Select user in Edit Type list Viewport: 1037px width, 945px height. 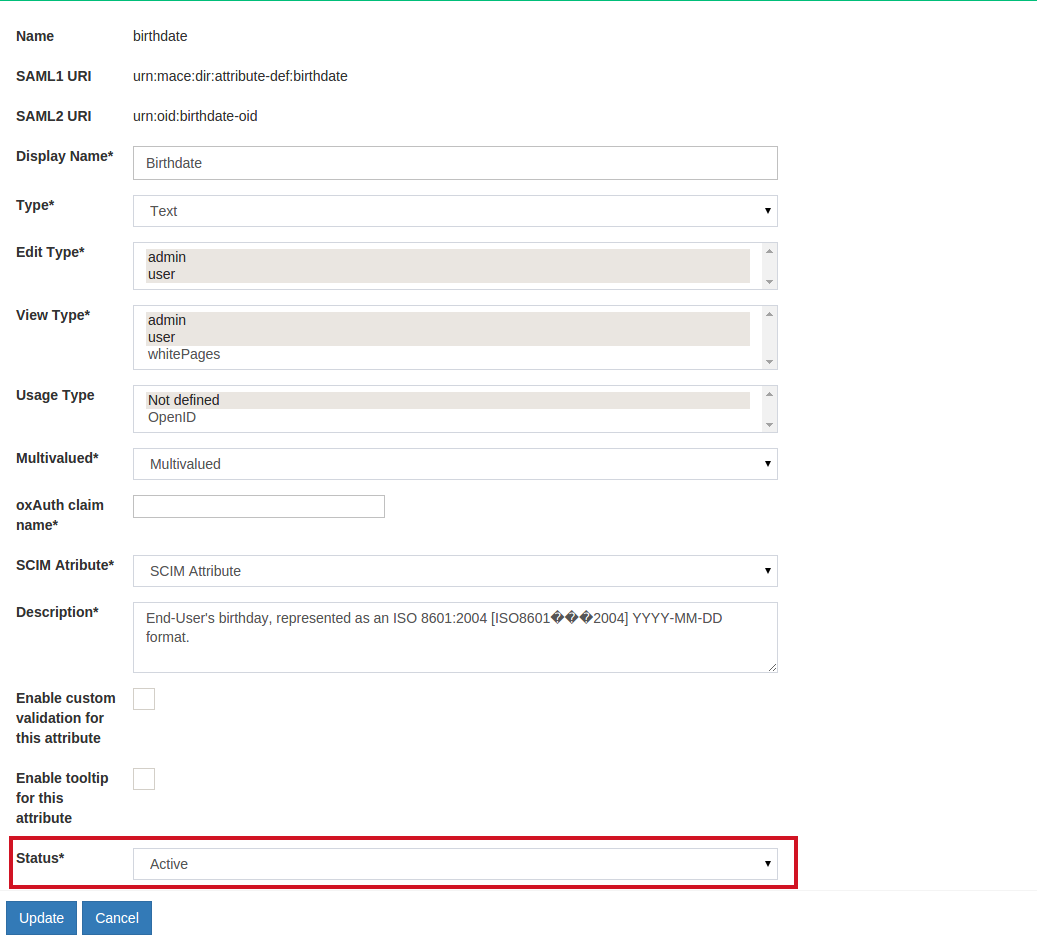point(162,274)
